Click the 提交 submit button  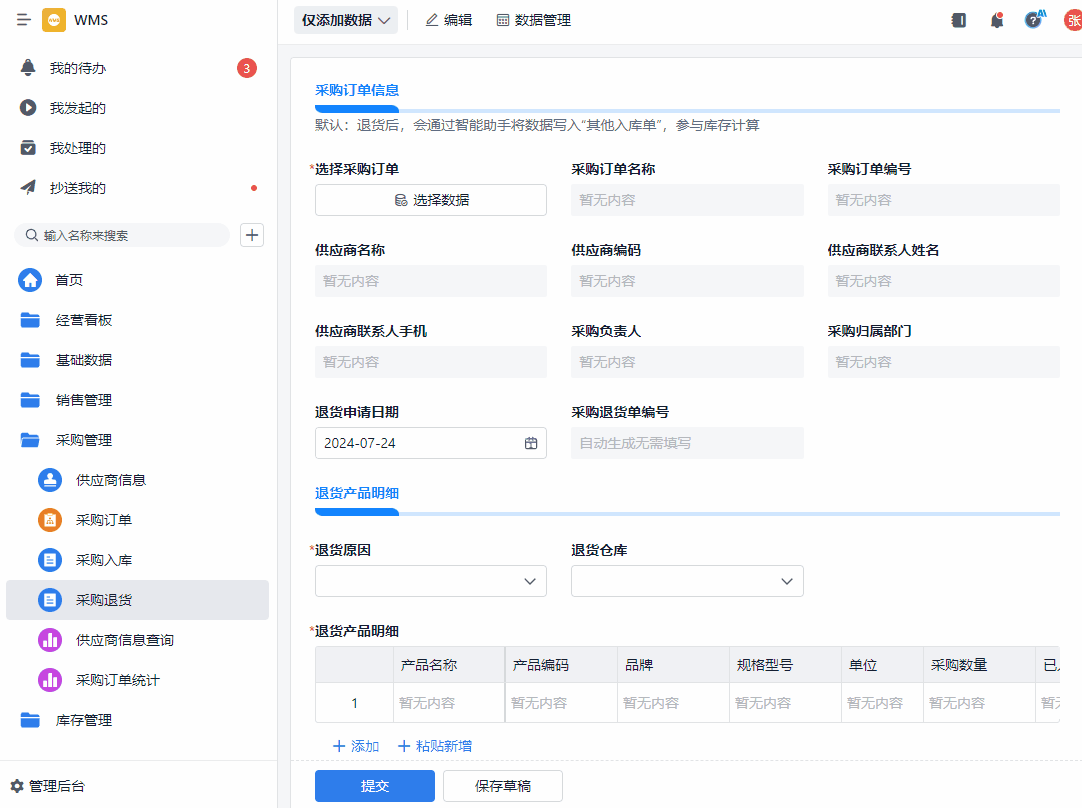pos(375,786)
